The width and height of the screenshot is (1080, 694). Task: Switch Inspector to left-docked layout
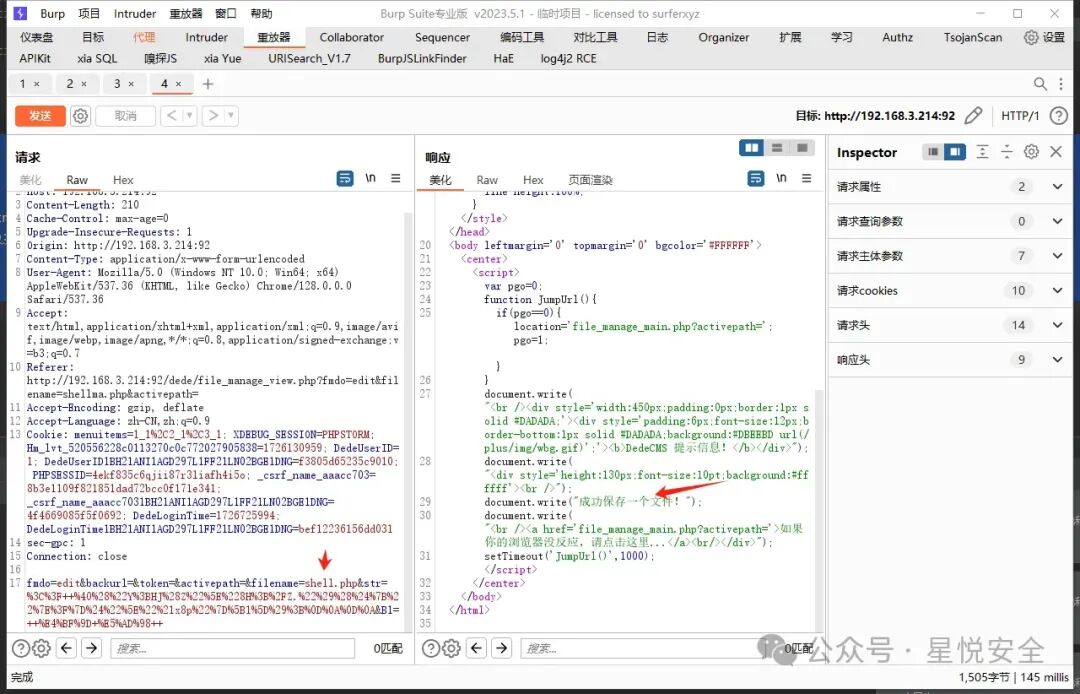click(x=933, y=152)
